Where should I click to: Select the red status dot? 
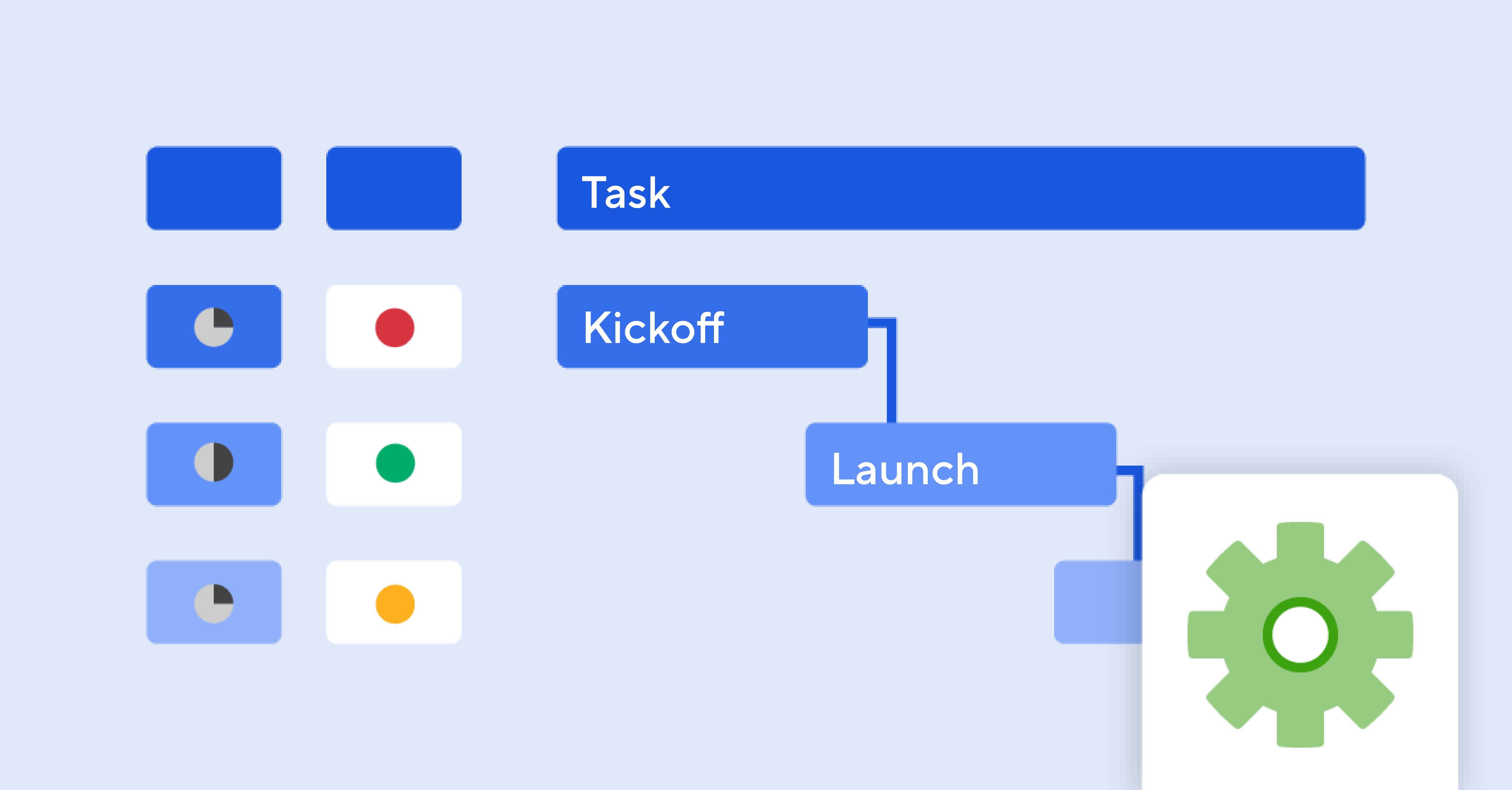click(x=394, y=328)
